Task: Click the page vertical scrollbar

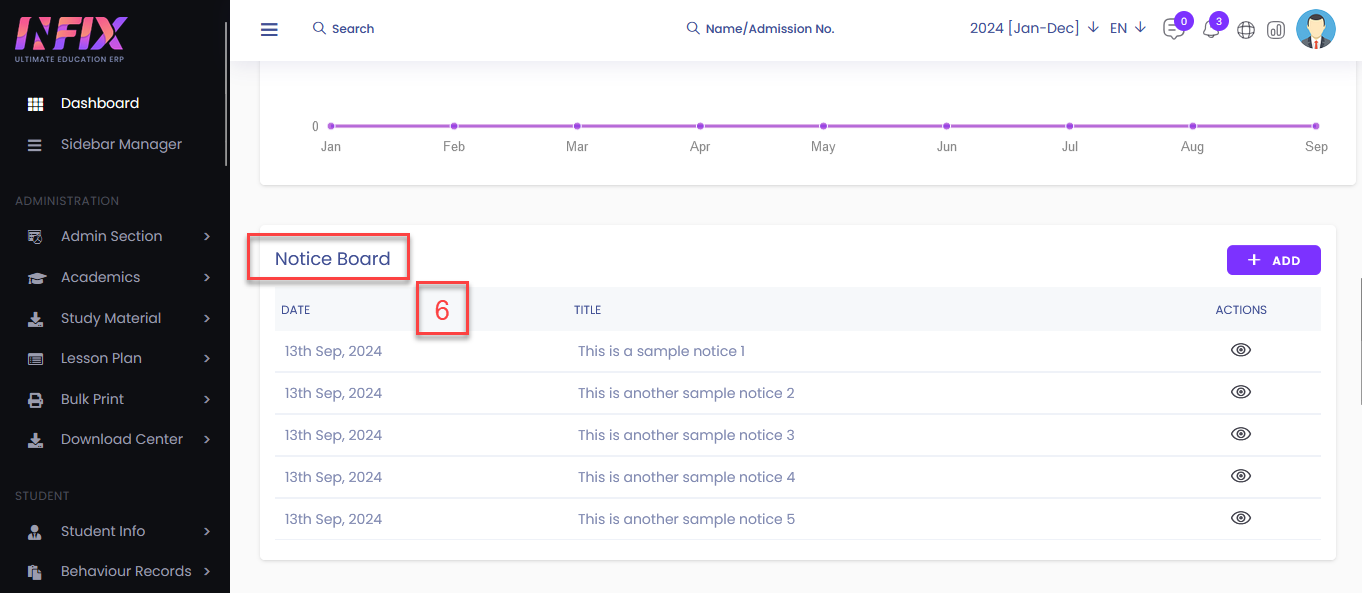Action: point(1359,340)
